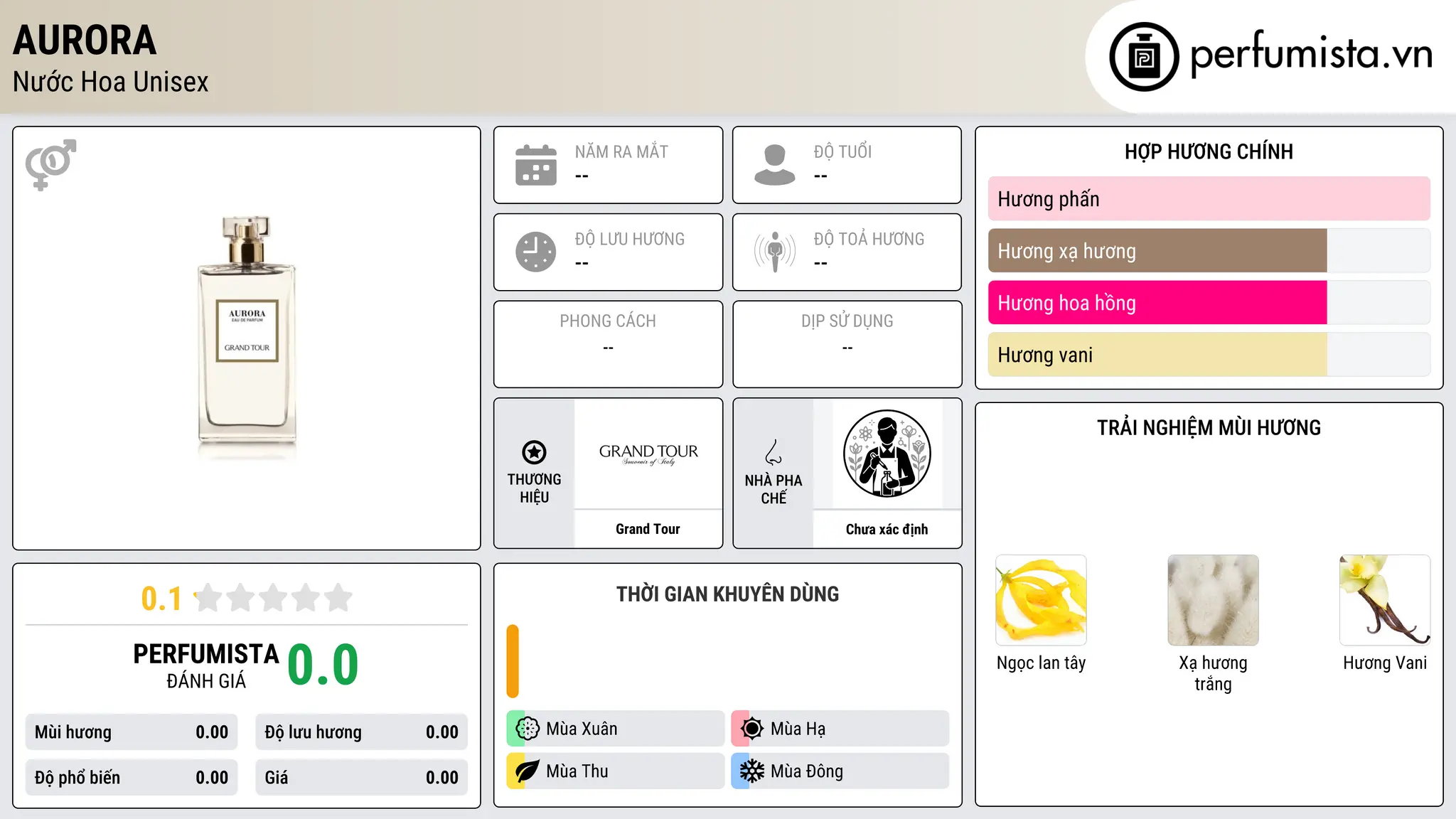The height and width of the screenshot is (819, 1456).
Task: Open the Xạ hương trắng note image
Action: coord(1213,600)
